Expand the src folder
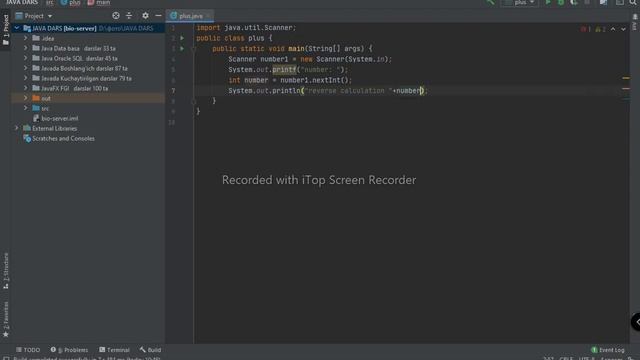640x360 pixels. point(25,108)
